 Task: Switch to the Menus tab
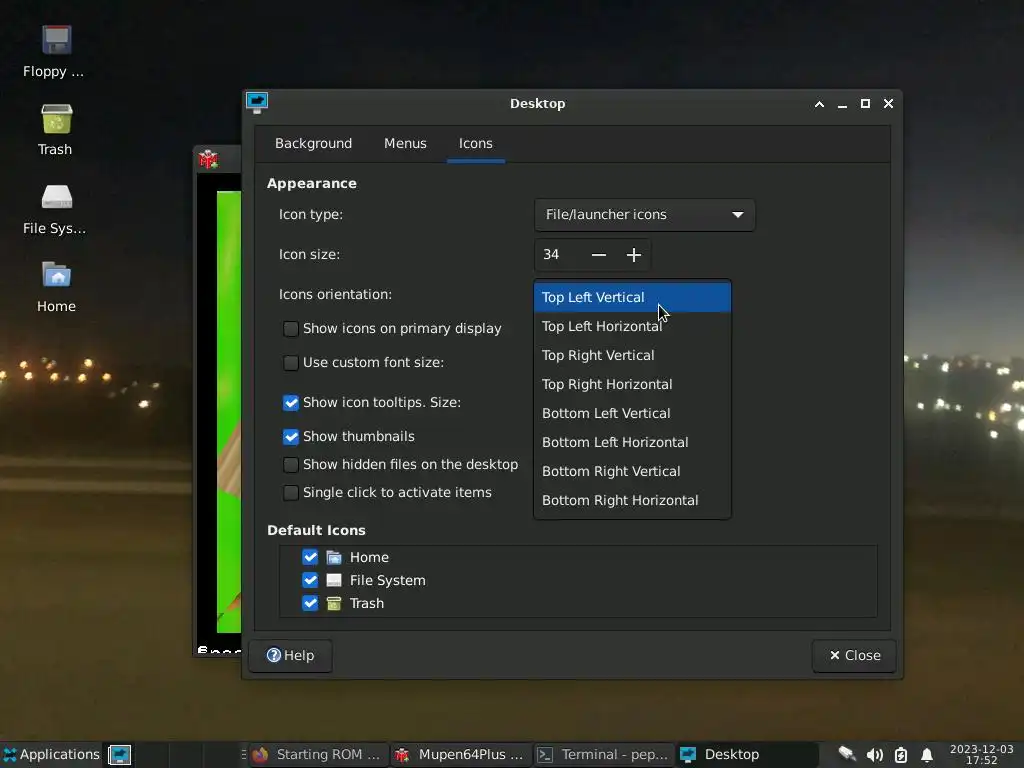coord(405,144)
